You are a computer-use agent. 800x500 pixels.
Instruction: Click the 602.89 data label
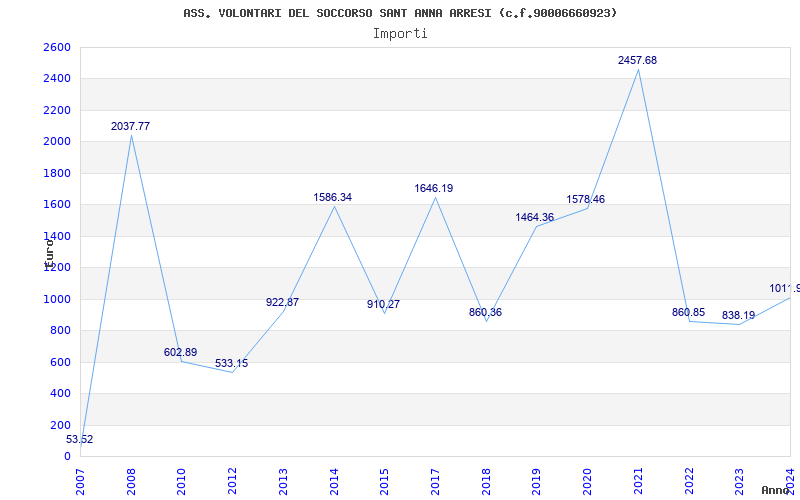(x=181, y=353)
